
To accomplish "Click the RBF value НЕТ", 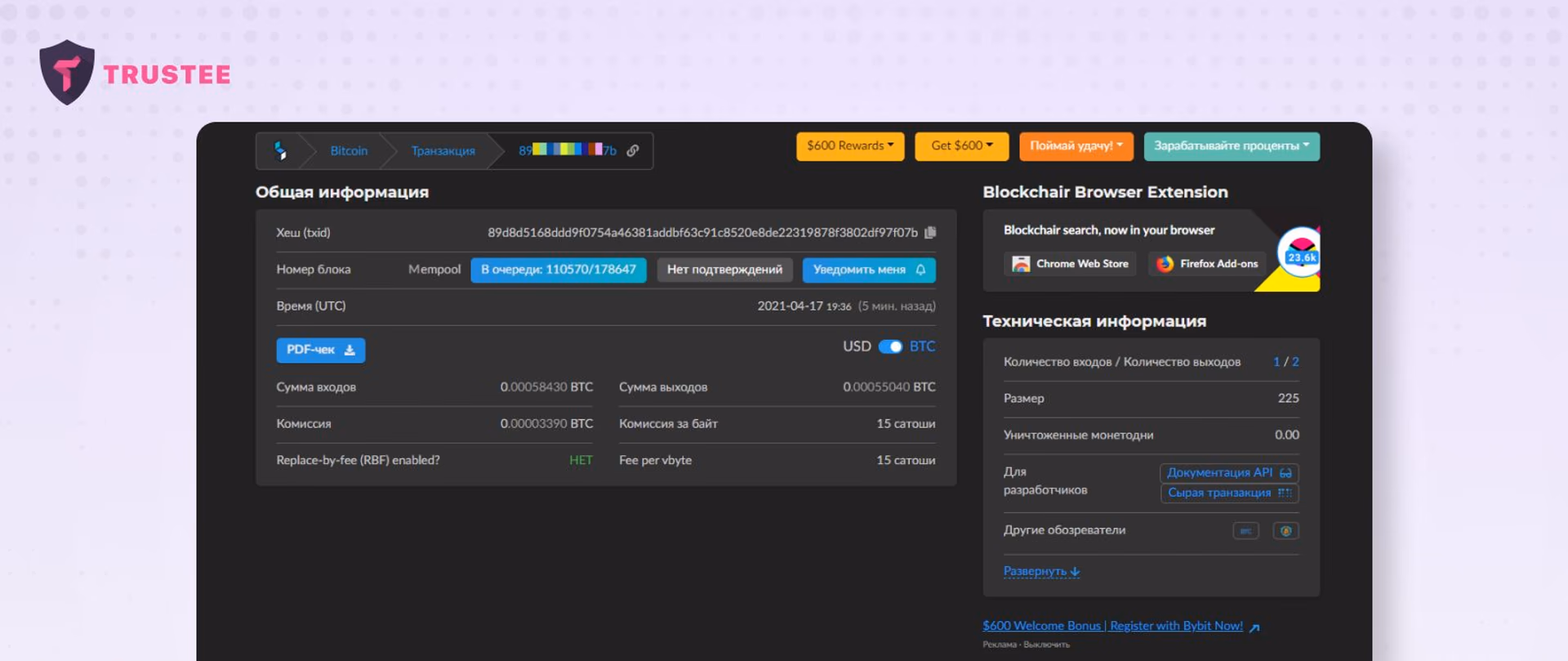I will (581, 461).
